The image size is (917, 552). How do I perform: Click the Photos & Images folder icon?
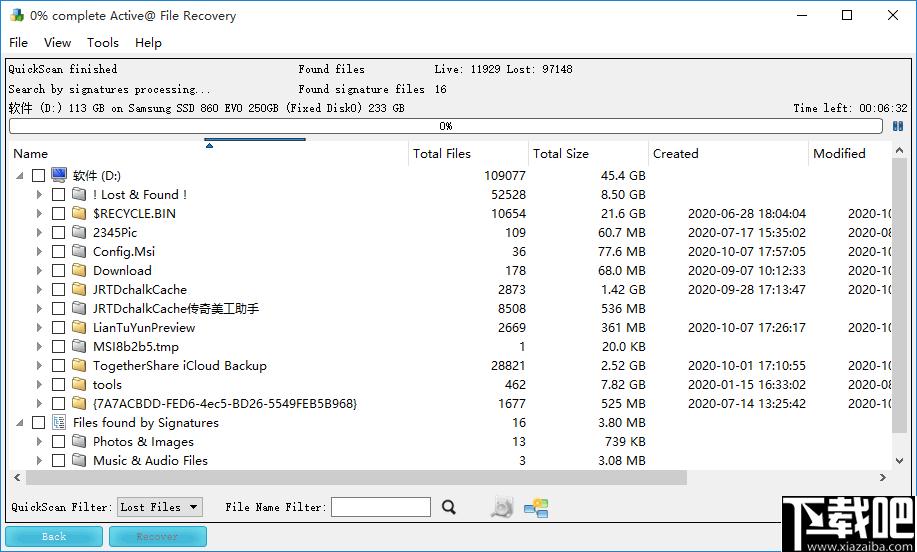(79, 441)
